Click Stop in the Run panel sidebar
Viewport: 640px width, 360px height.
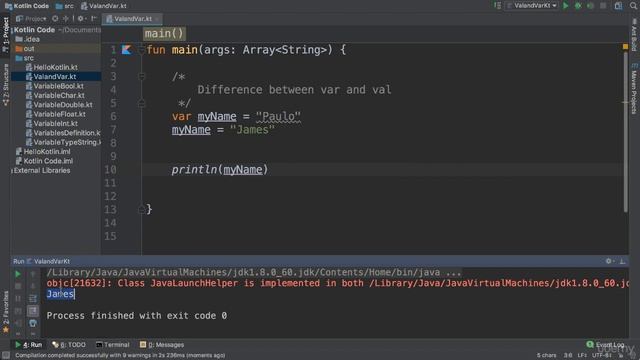18,286
